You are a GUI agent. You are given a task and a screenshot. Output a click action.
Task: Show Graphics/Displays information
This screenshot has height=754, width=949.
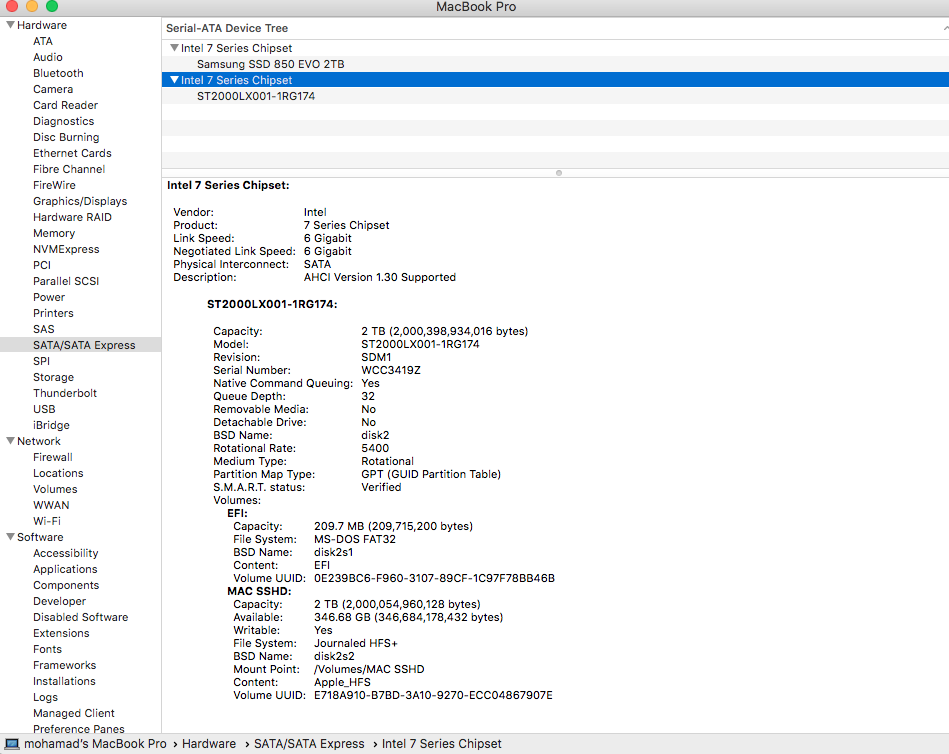coord(80,202)
